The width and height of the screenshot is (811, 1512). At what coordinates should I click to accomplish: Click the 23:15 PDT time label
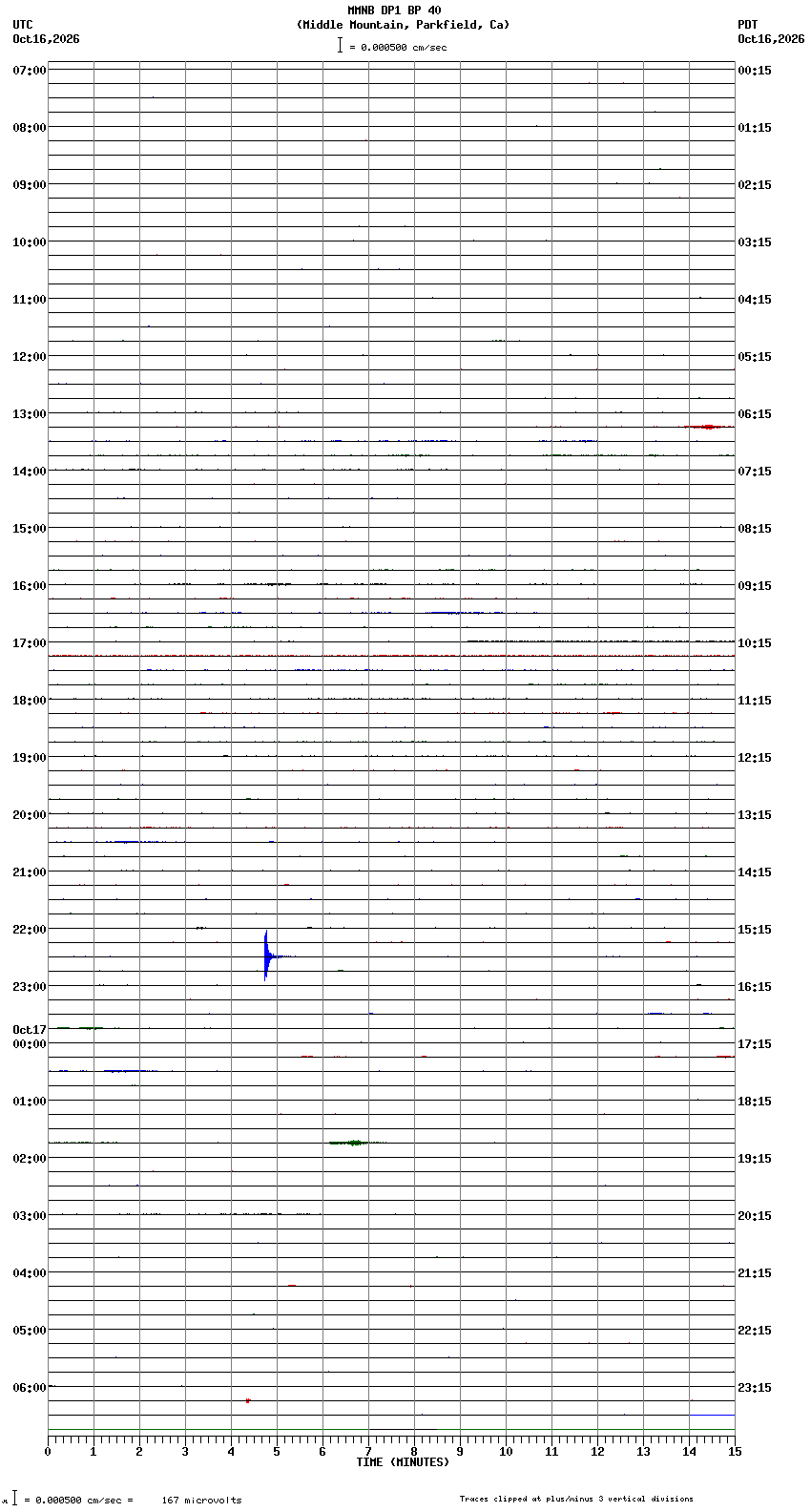coord(755,1388)
